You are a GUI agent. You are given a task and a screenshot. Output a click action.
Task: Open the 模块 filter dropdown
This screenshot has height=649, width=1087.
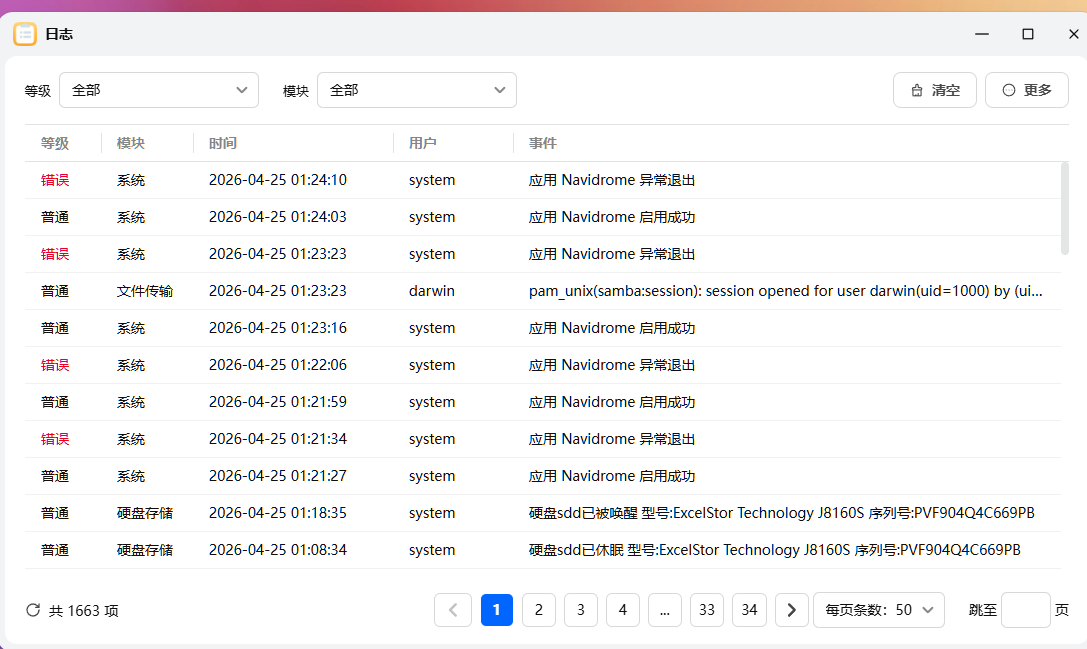(x=416, y=90)
